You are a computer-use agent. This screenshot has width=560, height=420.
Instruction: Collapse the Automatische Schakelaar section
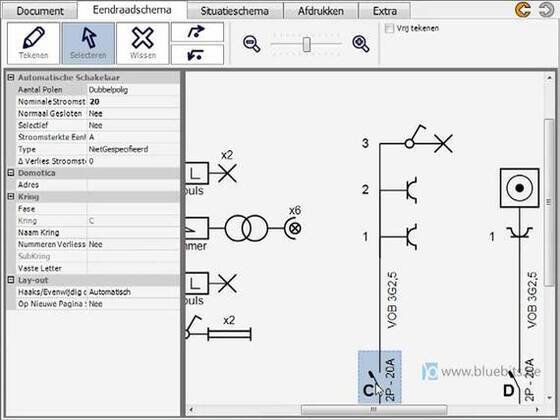(11, 77)
